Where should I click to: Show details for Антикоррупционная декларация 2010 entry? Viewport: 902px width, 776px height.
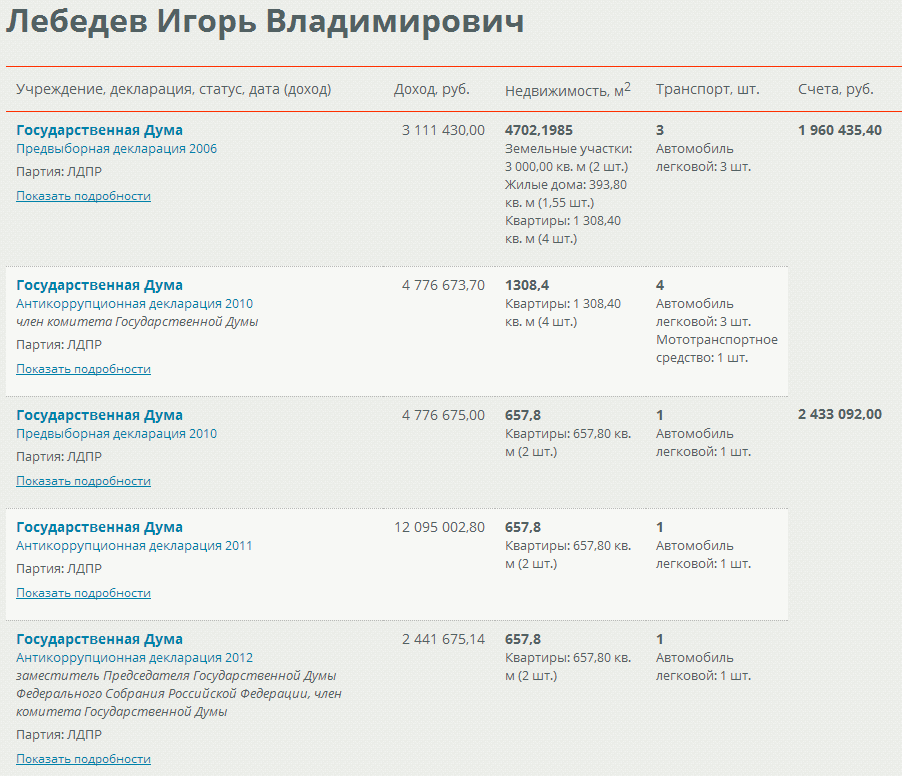tap(83, 369)
